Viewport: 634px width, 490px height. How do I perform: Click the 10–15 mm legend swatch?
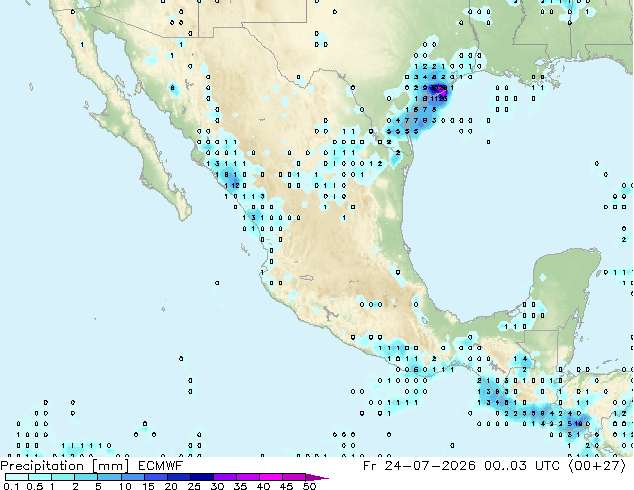132,477
